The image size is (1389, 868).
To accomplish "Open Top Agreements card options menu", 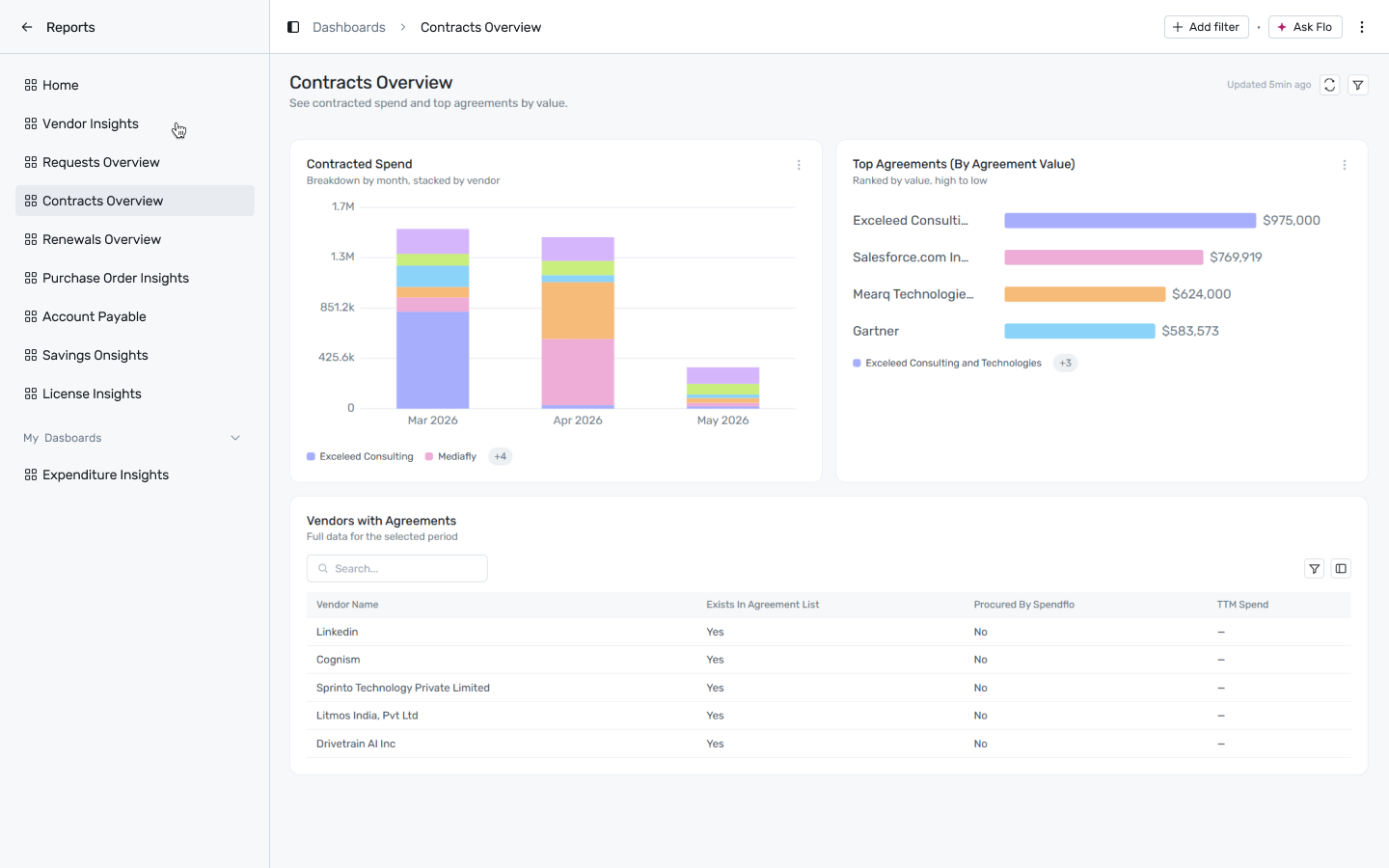I will pyautogui.click(x=1345, y=165).
